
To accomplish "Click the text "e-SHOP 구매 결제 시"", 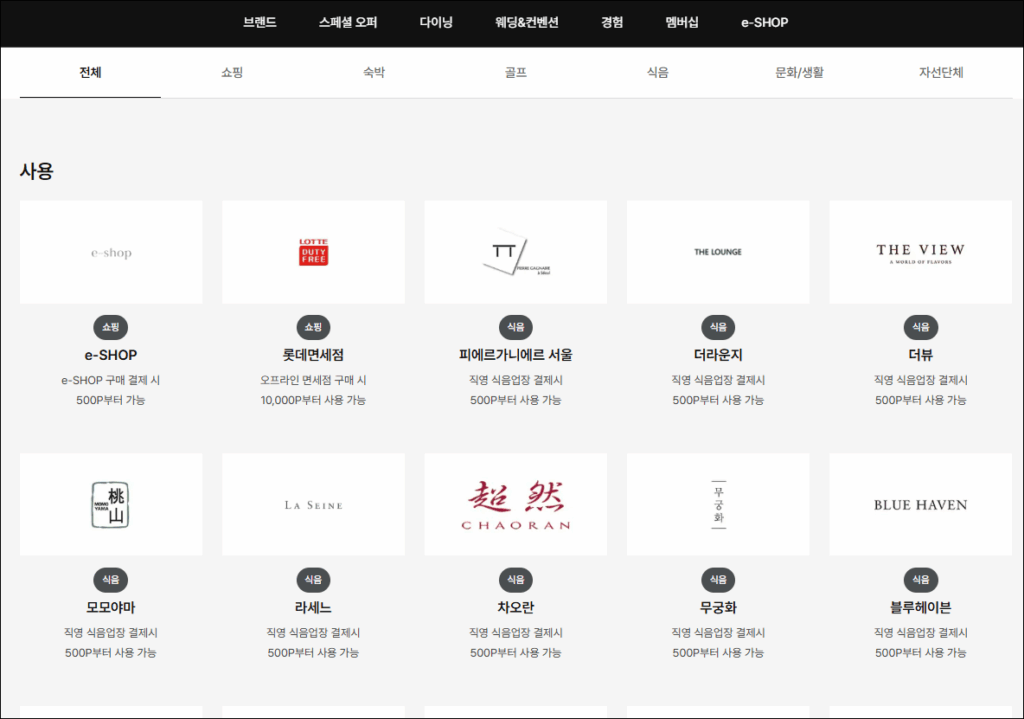I will click(x=111, y=380).
